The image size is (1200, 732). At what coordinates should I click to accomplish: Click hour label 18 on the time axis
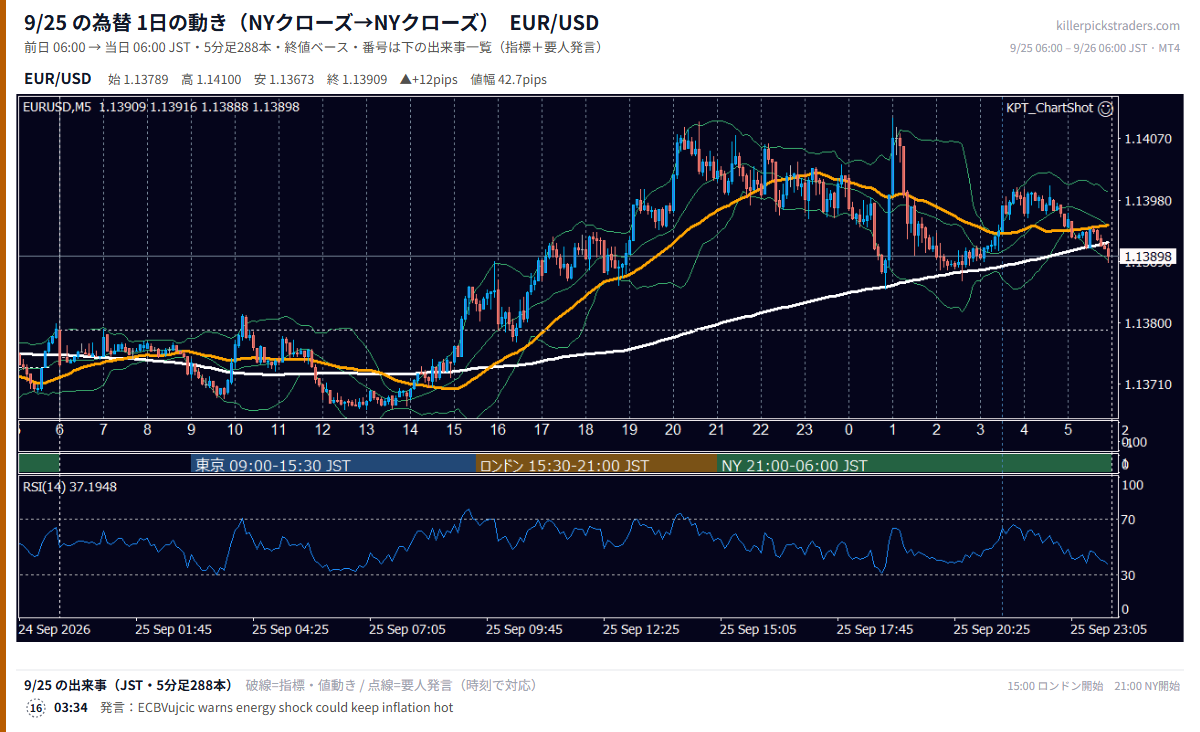[x=585, y=430]
